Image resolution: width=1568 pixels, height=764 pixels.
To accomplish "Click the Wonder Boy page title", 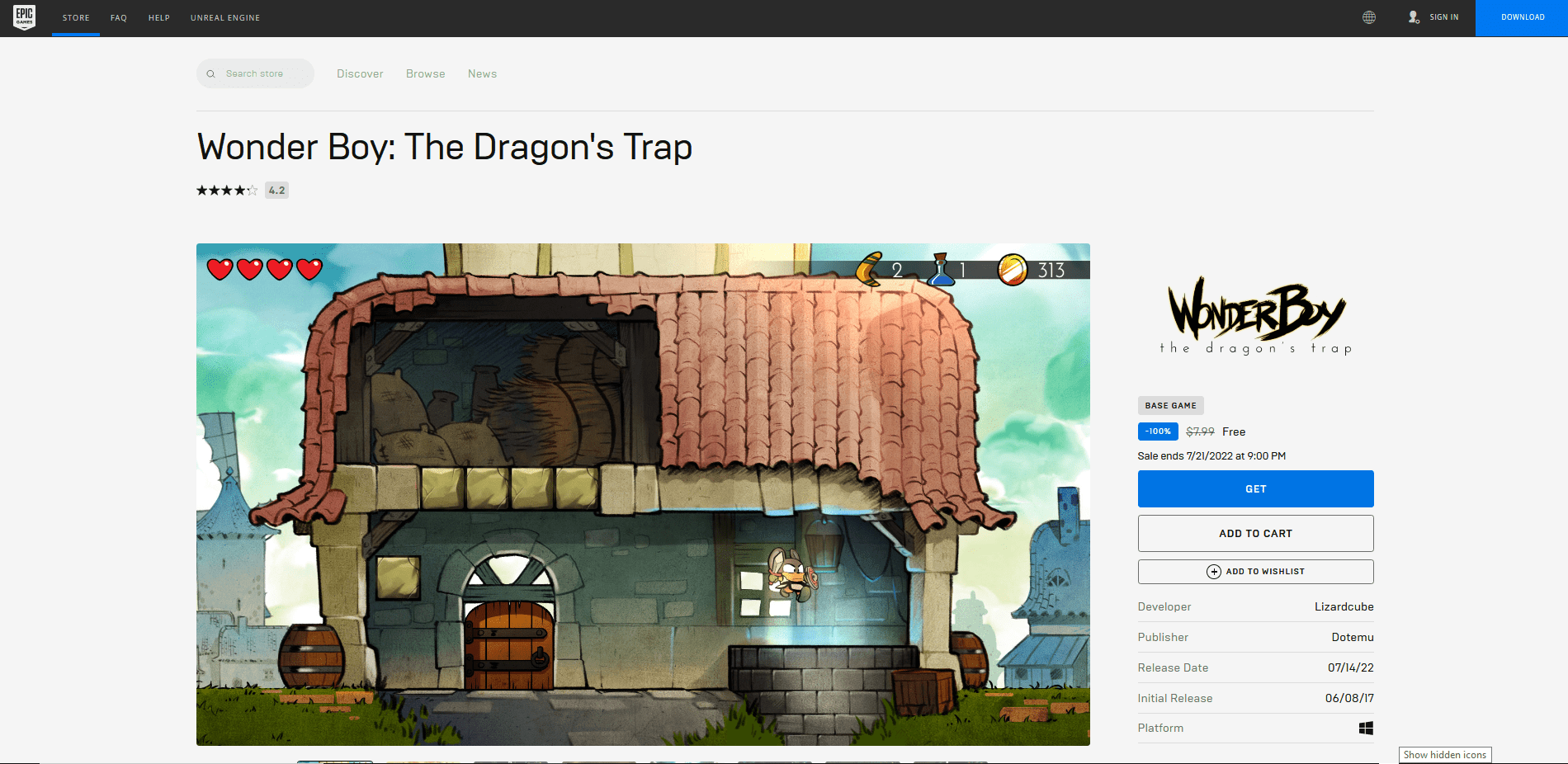I will pos(445,148).
